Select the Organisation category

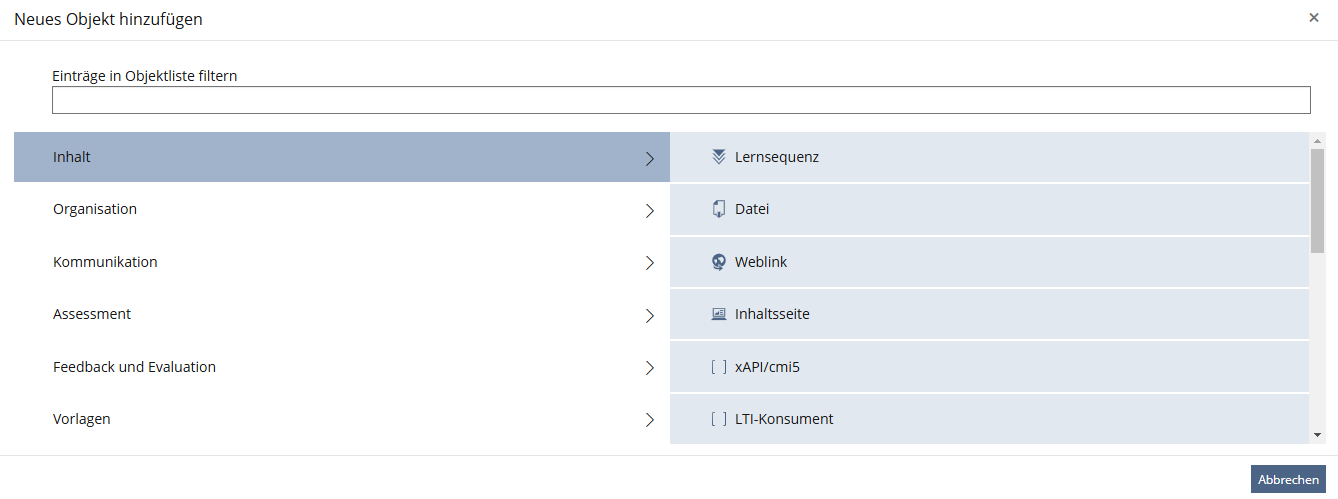point(342,210)
